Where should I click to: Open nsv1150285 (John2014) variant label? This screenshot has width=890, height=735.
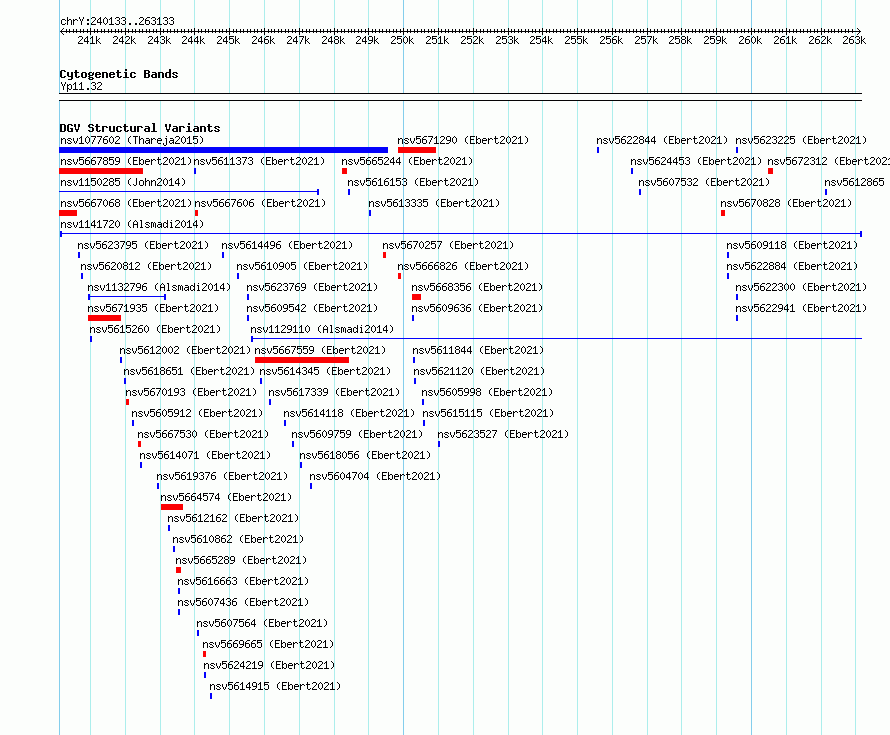click(x=123, y=182)
